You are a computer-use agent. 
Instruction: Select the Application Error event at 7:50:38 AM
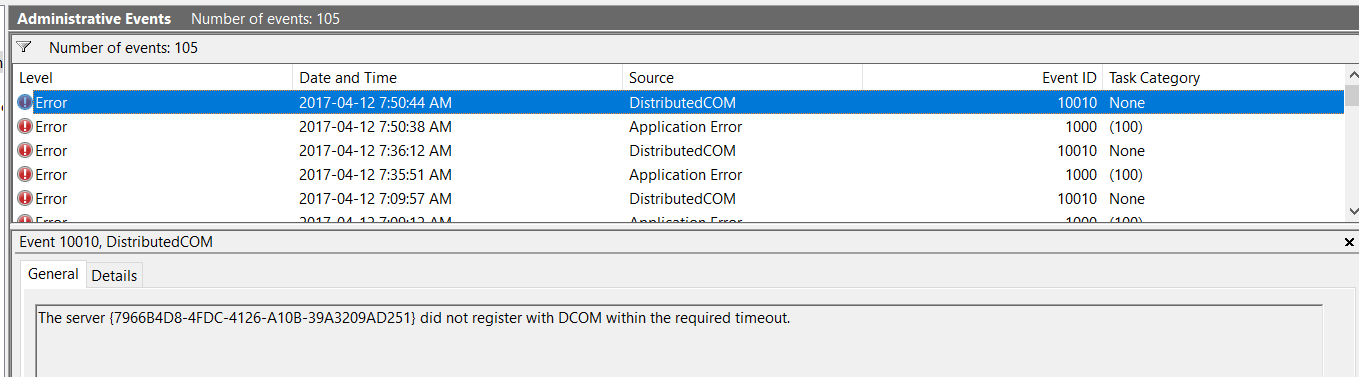(x=678, y=126)
